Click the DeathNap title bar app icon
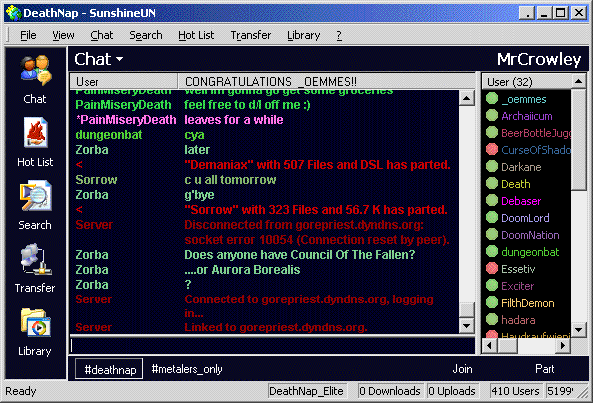Viewport: 593px width, 403px height. (x=14, y=13)
